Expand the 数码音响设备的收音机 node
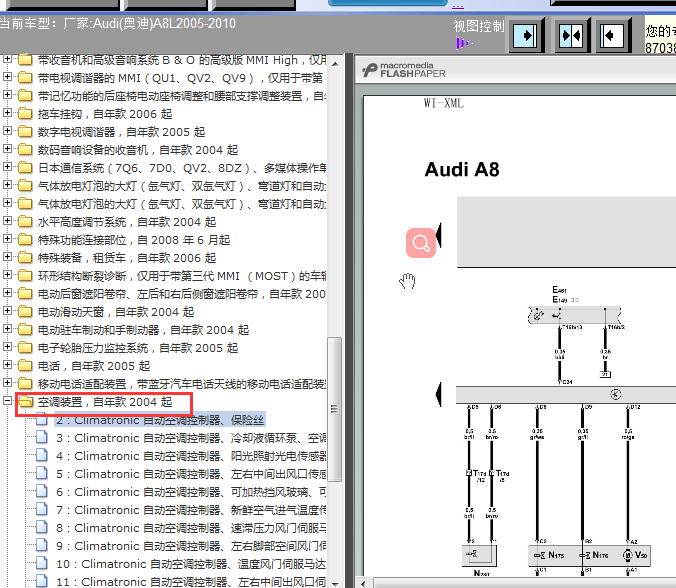The width and height of the screenshot is (676, 588). point(7,149)
